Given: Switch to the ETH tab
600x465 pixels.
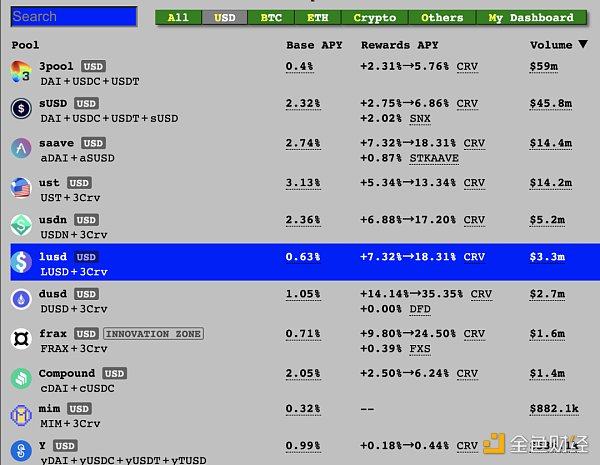Looking at the screenshot, I should (x=318, y=18).
